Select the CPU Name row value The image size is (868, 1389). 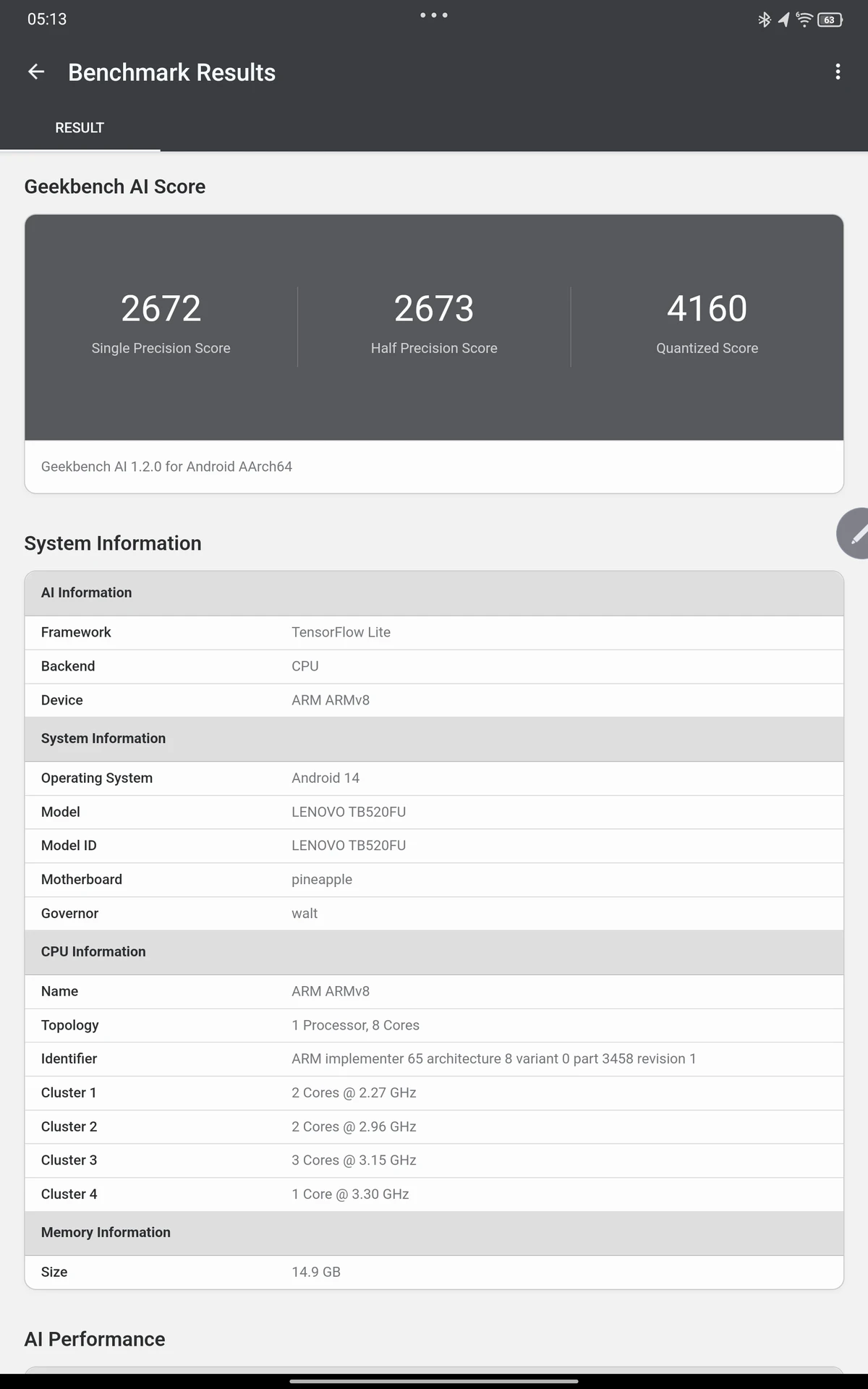point(331,991)
